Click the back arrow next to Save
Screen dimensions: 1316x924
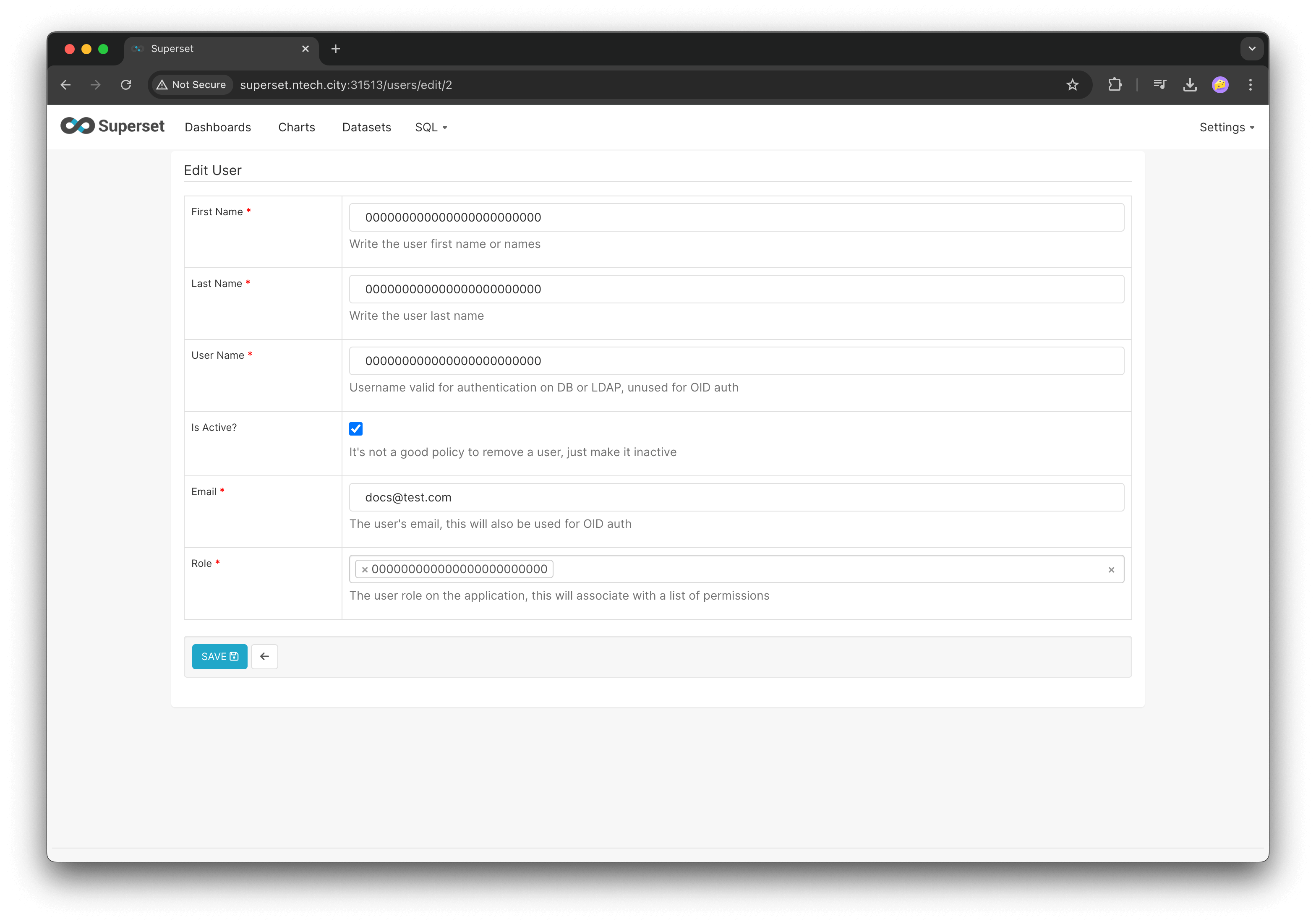click(x=264, y=656)
